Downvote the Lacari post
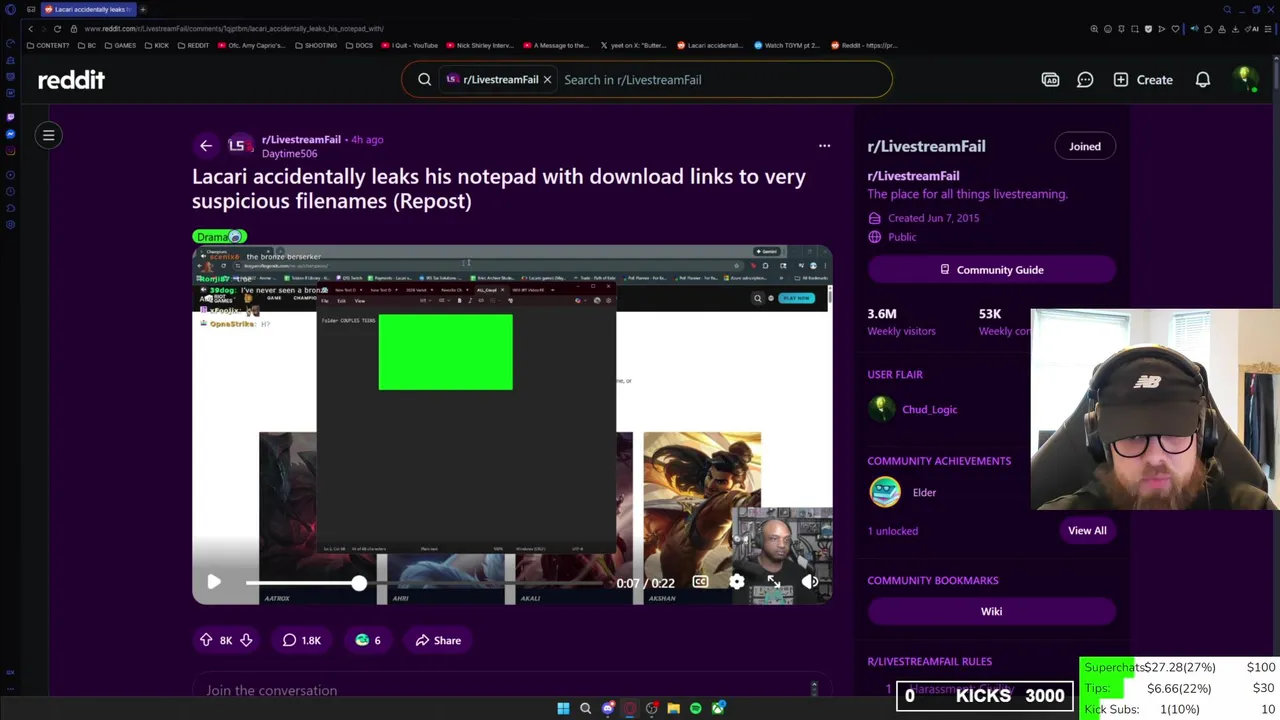 coord(246,640)
